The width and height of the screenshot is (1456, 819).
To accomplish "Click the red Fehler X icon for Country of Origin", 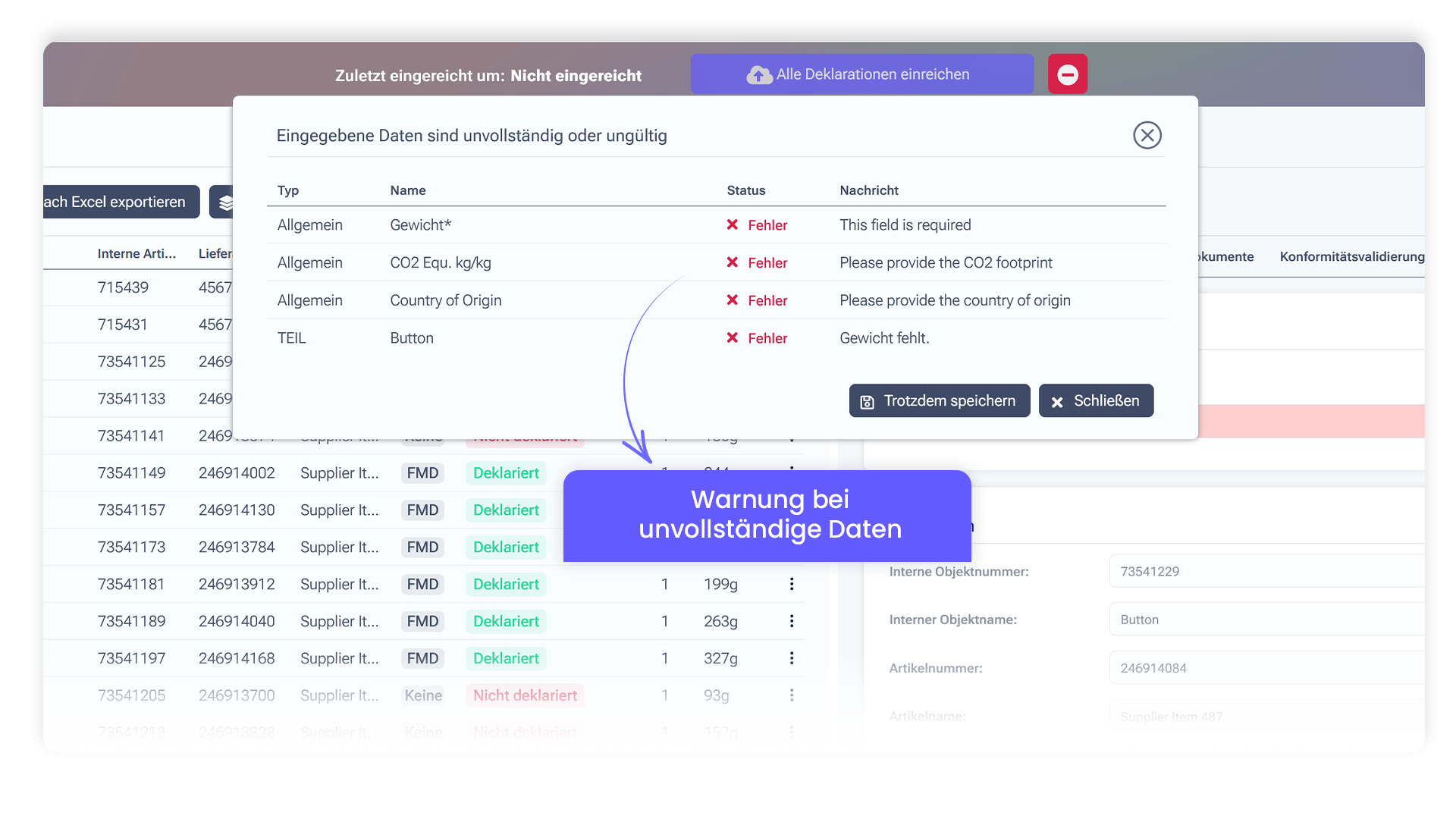I will coord(732,300).
